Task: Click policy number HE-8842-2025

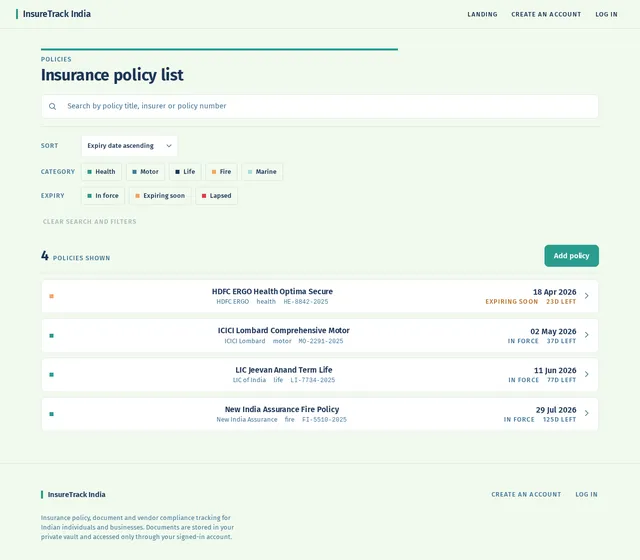Action: [306, 302]
